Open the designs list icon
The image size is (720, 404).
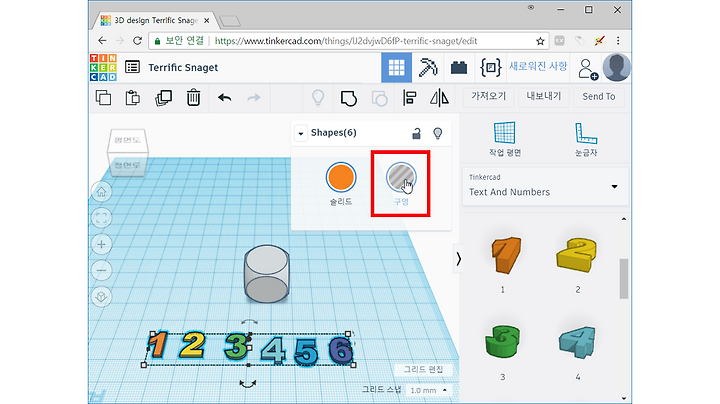(x=132, y=67)
